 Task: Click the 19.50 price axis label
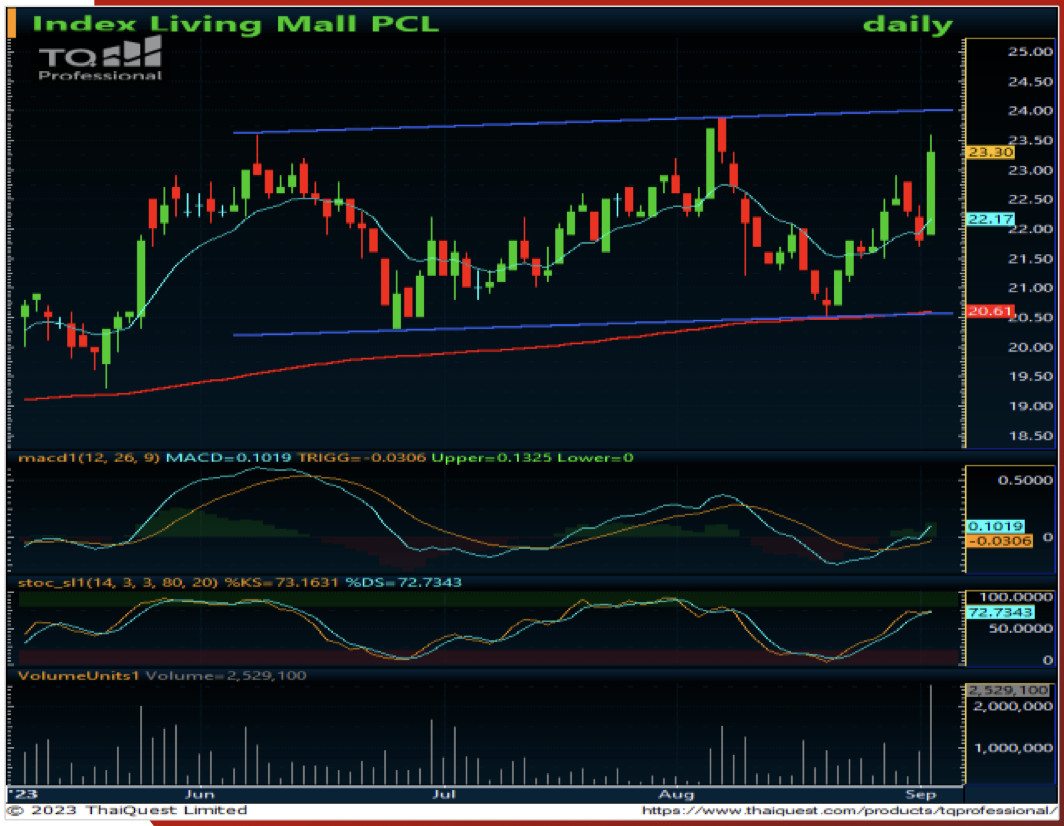[x=1030, y=377]
